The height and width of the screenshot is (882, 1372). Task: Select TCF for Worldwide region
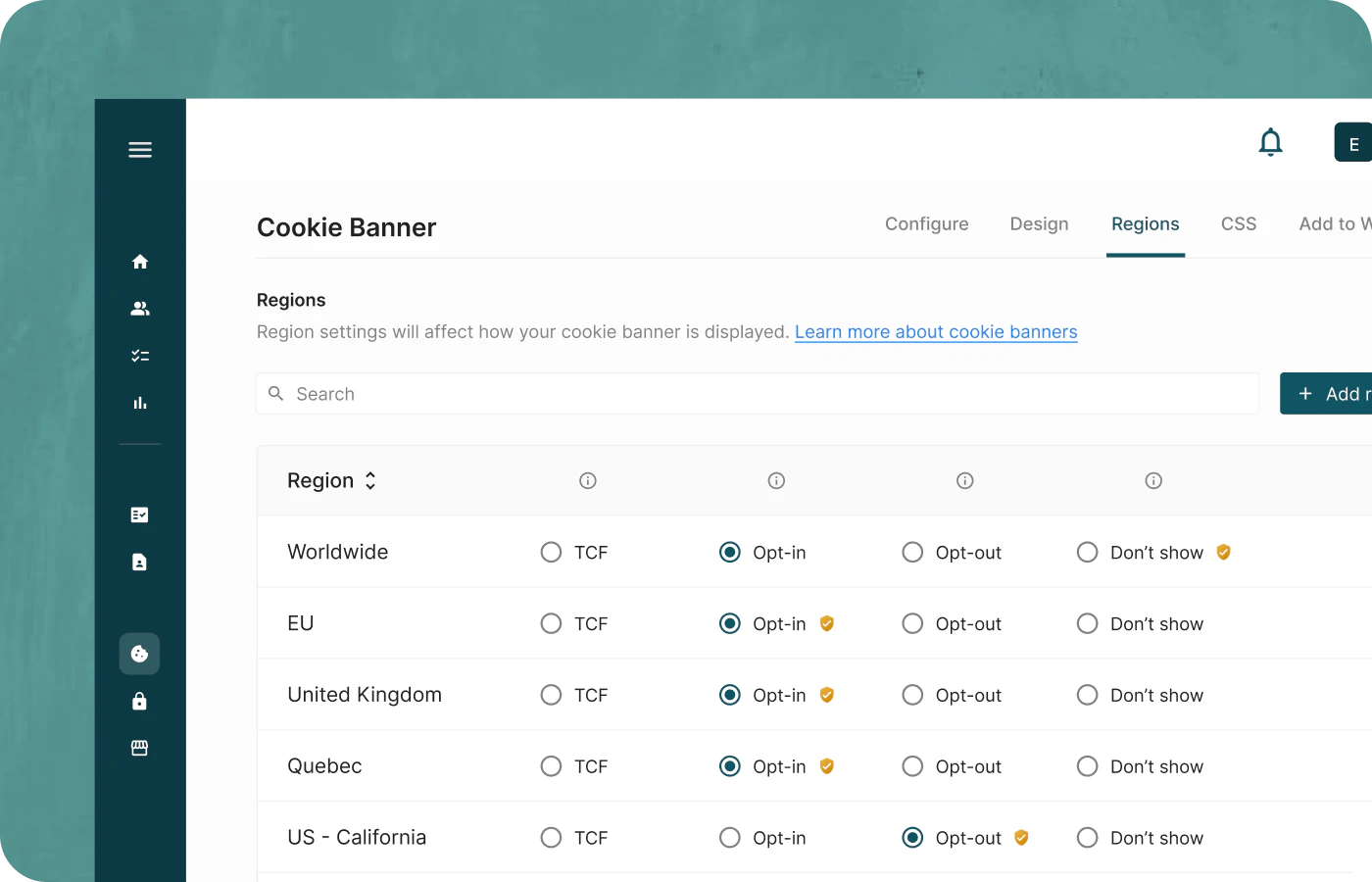552,553
